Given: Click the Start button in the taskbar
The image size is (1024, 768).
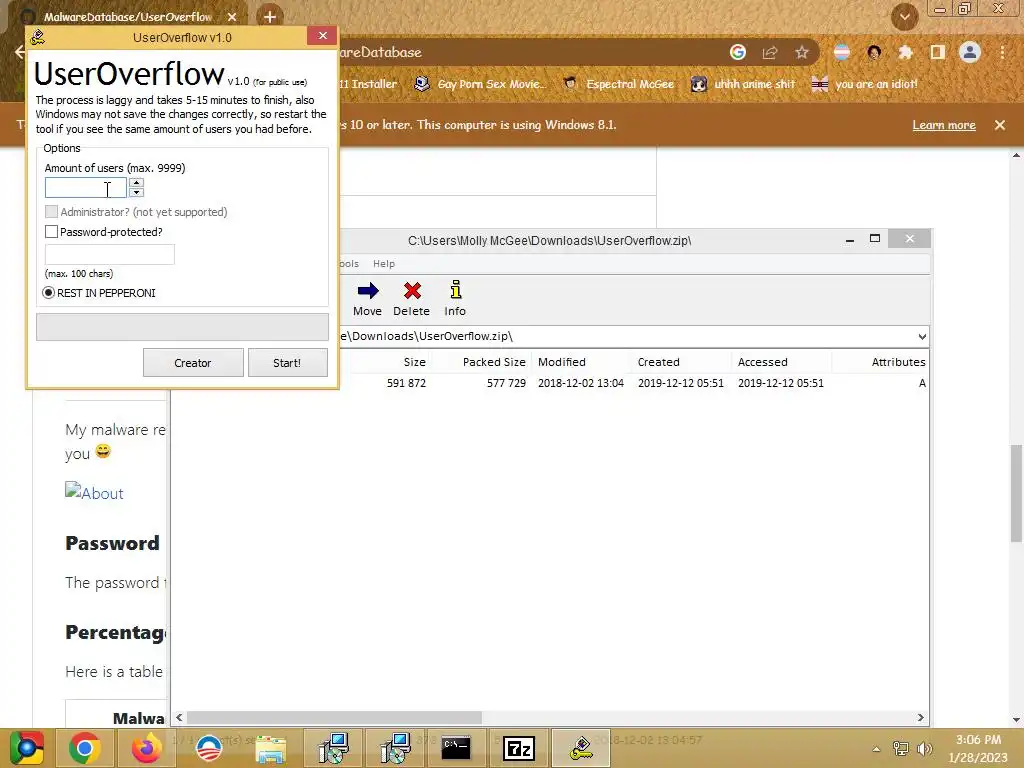Looking at the screenshot, I should pyautogui.click(x=26, y=748).
